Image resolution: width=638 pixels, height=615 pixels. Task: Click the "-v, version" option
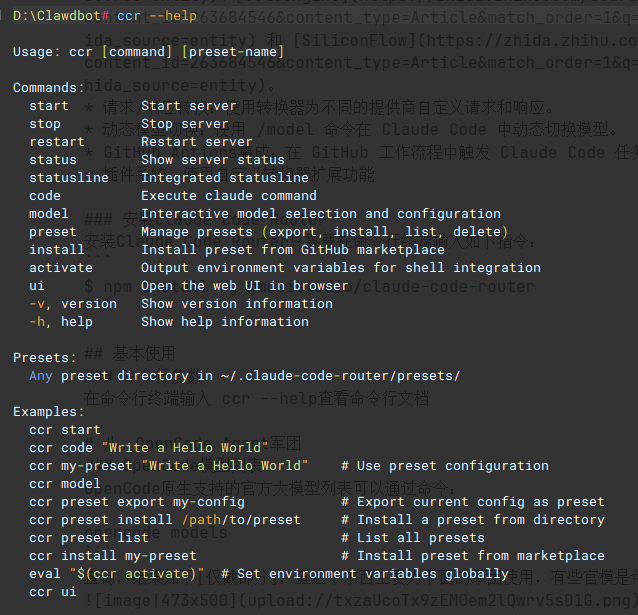coord(73,304)
